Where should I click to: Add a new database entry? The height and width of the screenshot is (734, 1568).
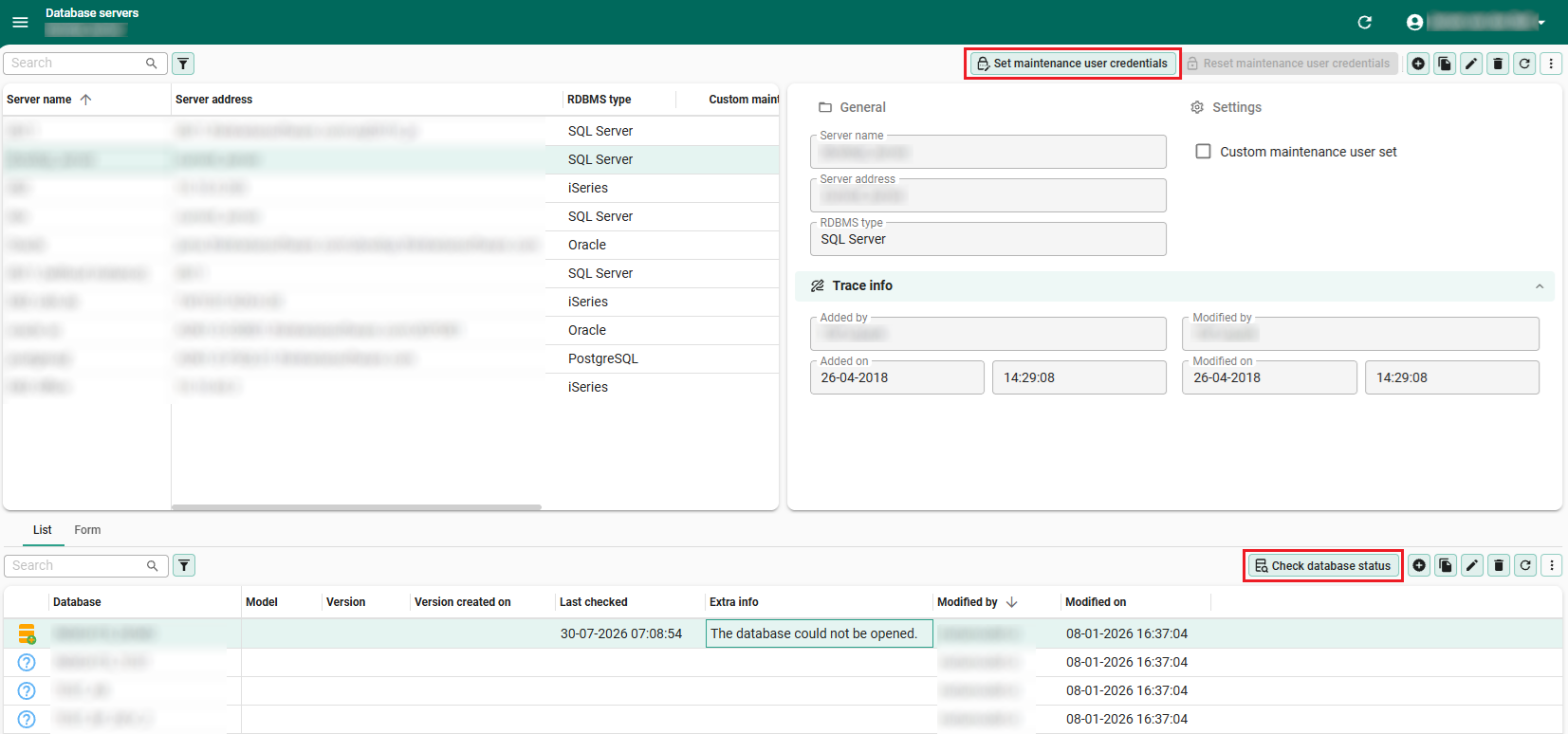[1419, 566]
